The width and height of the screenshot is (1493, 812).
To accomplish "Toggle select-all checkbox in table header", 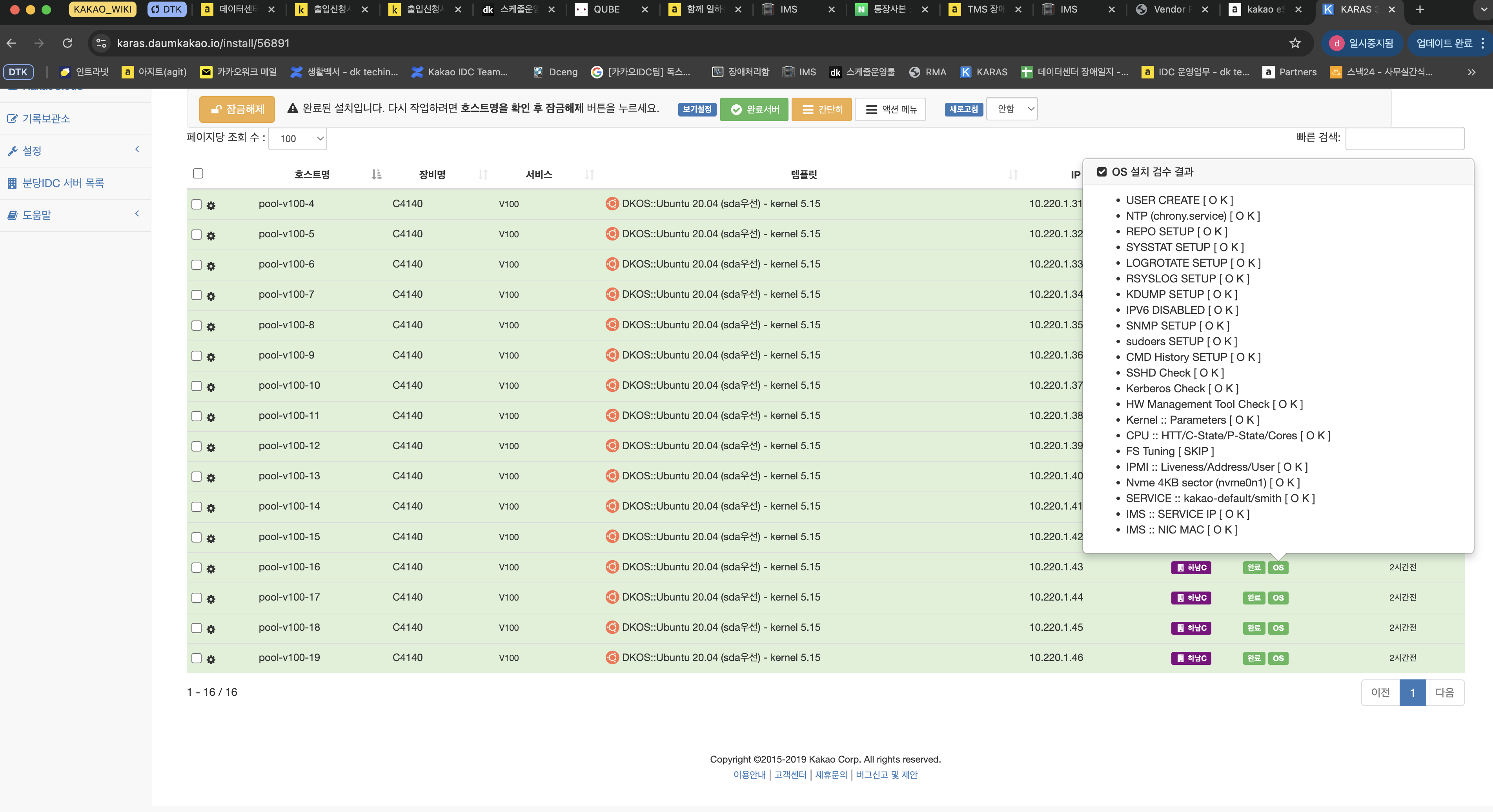I will (x=198, y=173).
